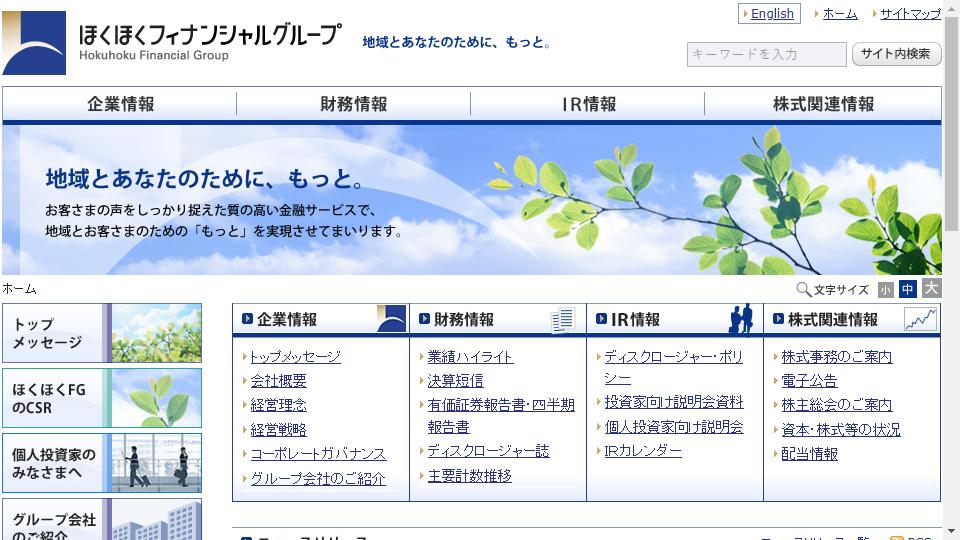960x540 pixels.
Task: Set text size to small (小)
Action: pyautogui.click(x=885, y=290)
